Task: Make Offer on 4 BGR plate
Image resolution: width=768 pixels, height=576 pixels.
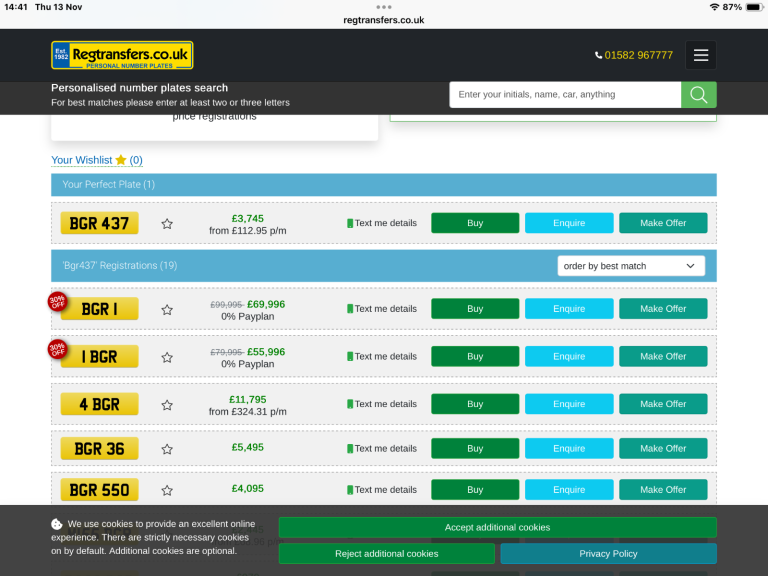Action: 663,404
